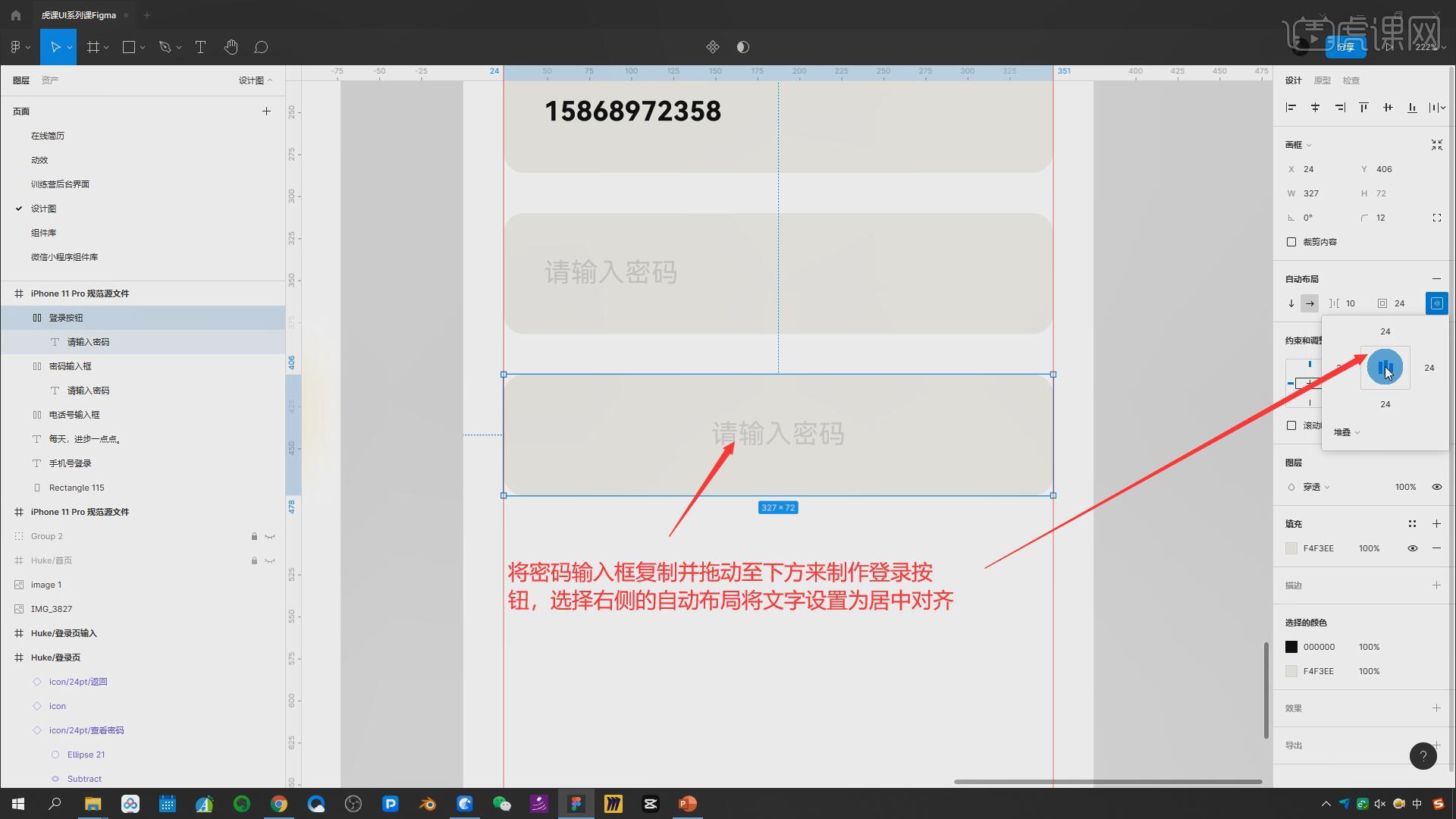Enable the 裁剪内容 checkbox
This screenshot has width=1456, height=819.
(1291, 242)
